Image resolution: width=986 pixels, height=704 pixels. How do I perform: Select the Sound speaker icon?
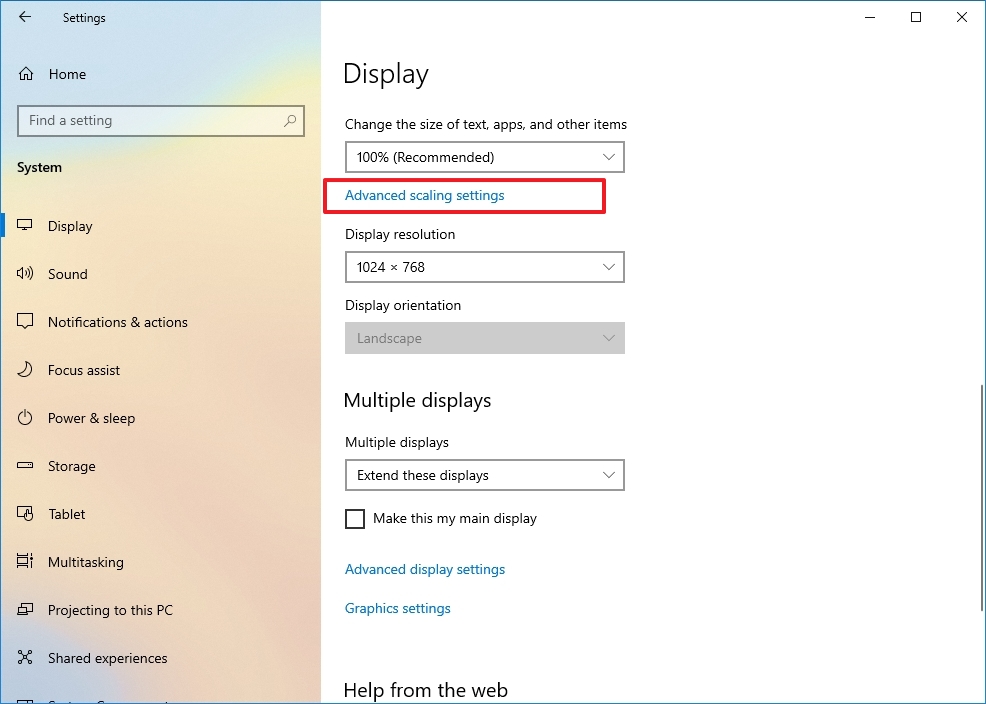click(25, 273)
